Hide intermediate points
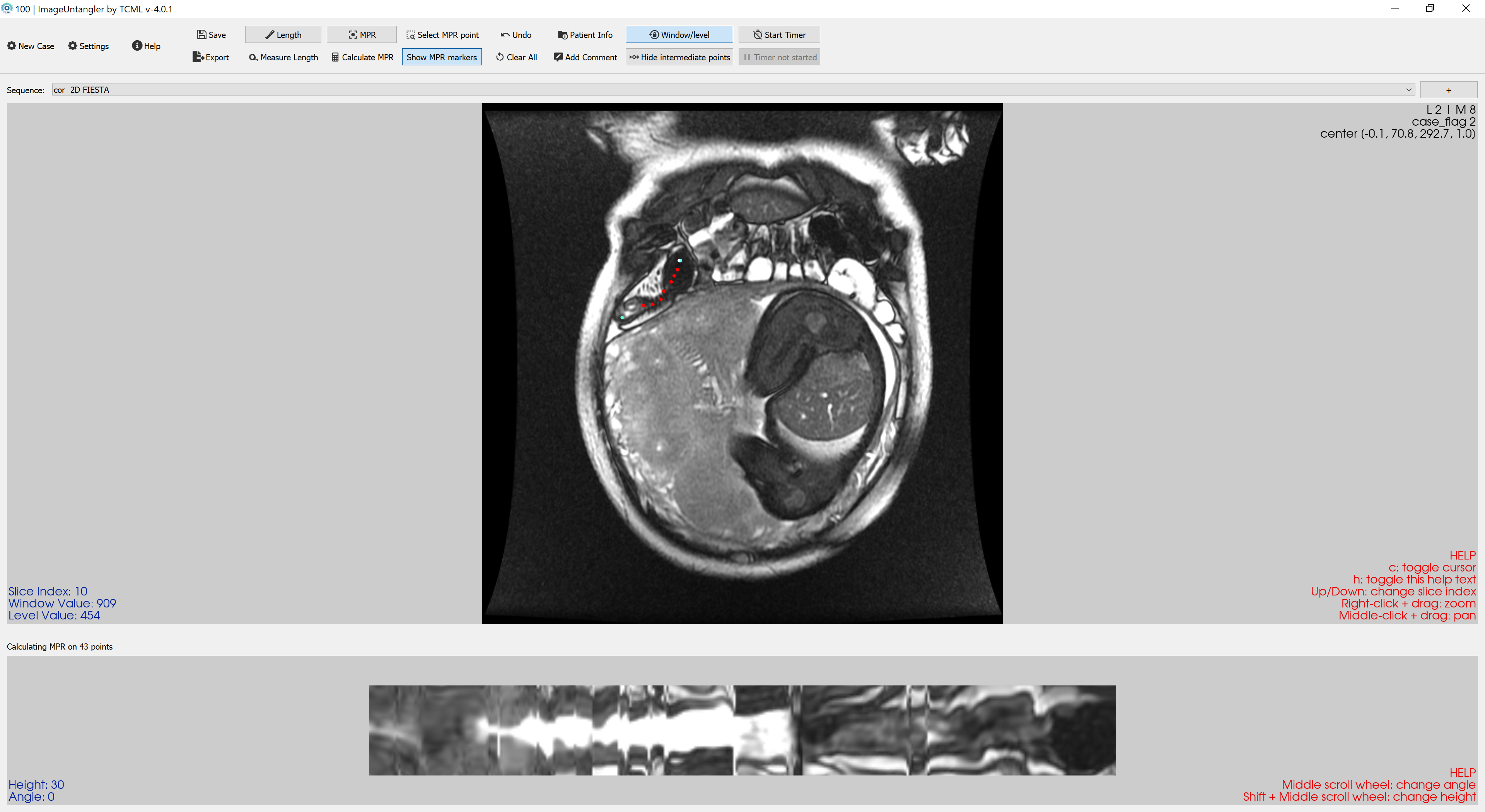The height and width of the screenshot is (812, 1485). click(x=679, y=57)
